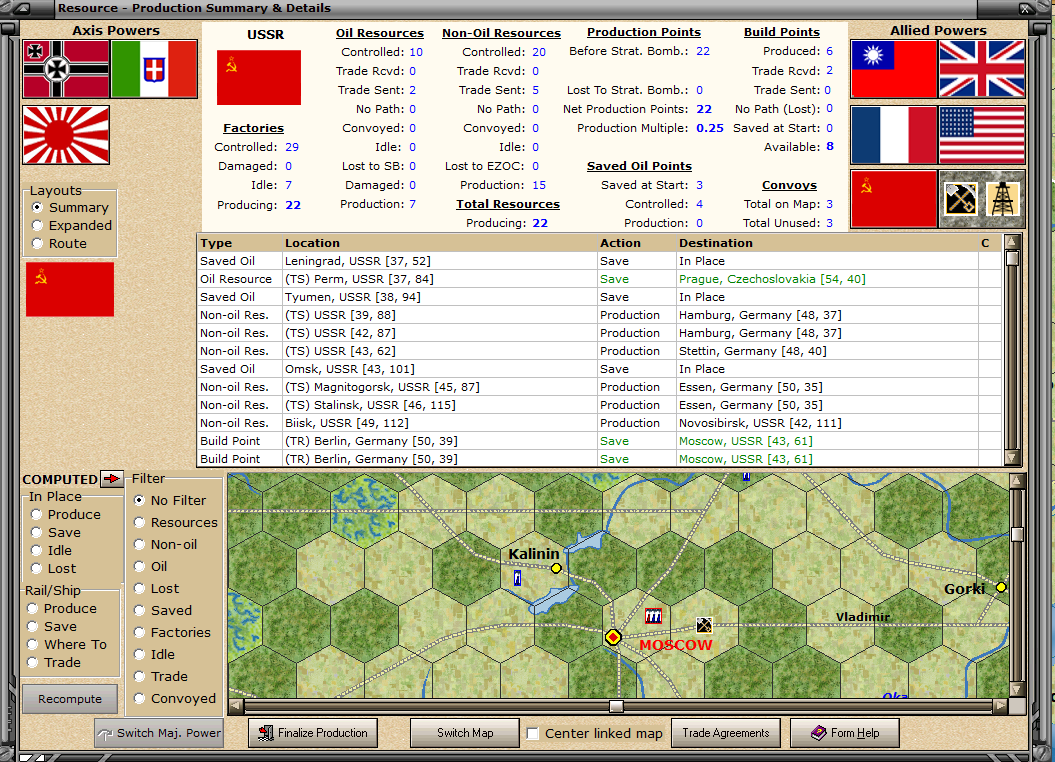Viewport: 1055px width, 762px height.
Task: Toggle Center linked map checkbox
Action: point(533,734)
